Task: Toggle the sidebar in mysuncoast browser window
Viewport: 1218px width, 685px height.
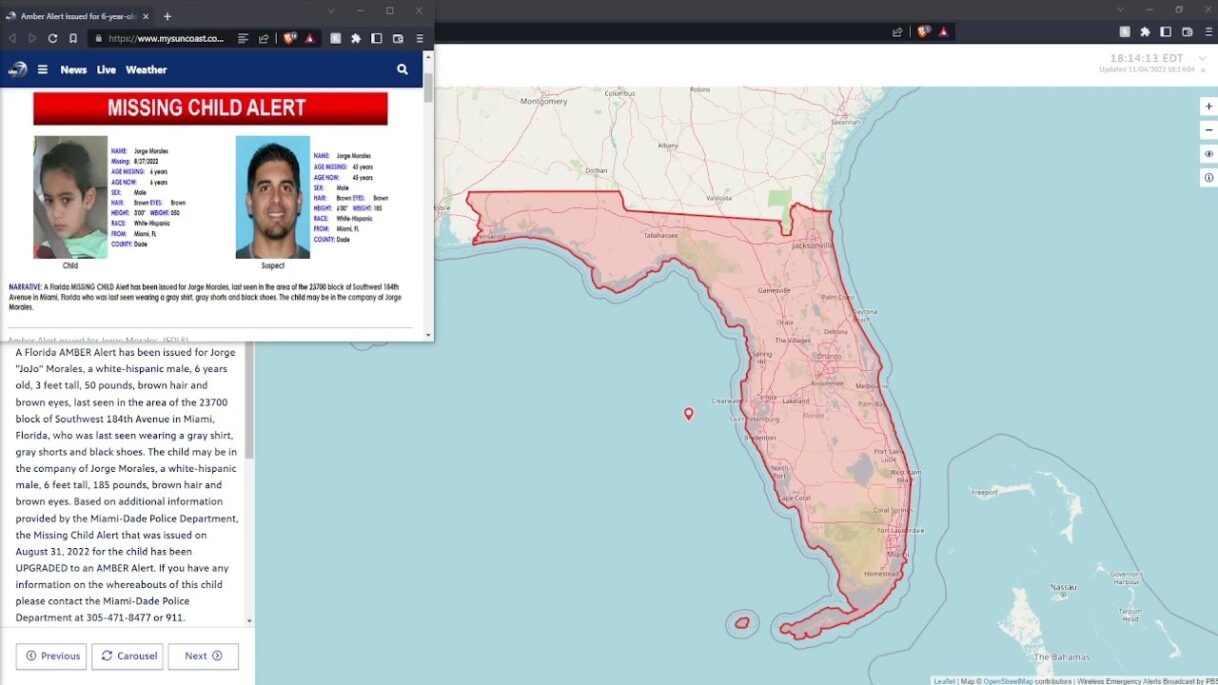Action: (377, 39)
